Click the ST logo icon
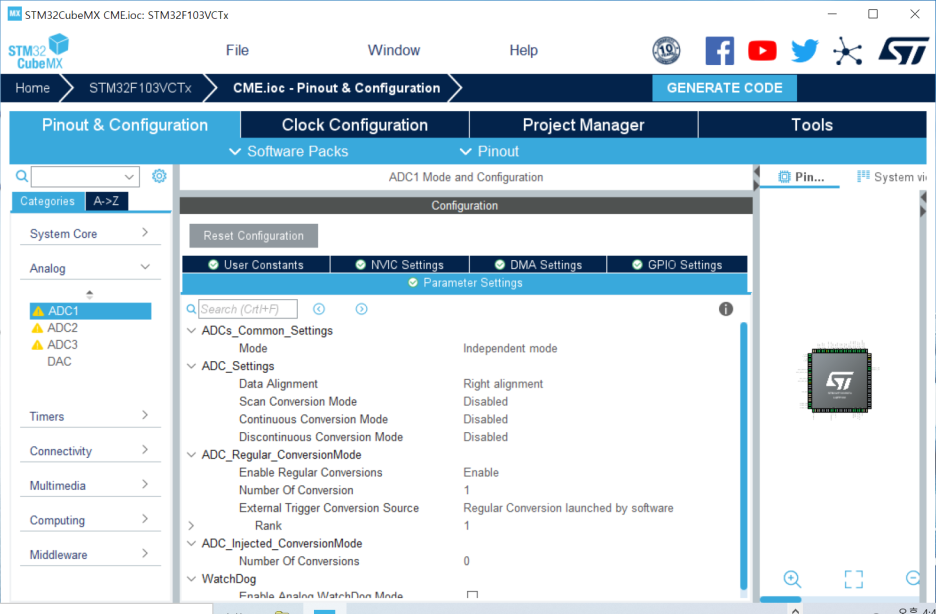This screenshot has height=614, width=936. tap(903, 51)
